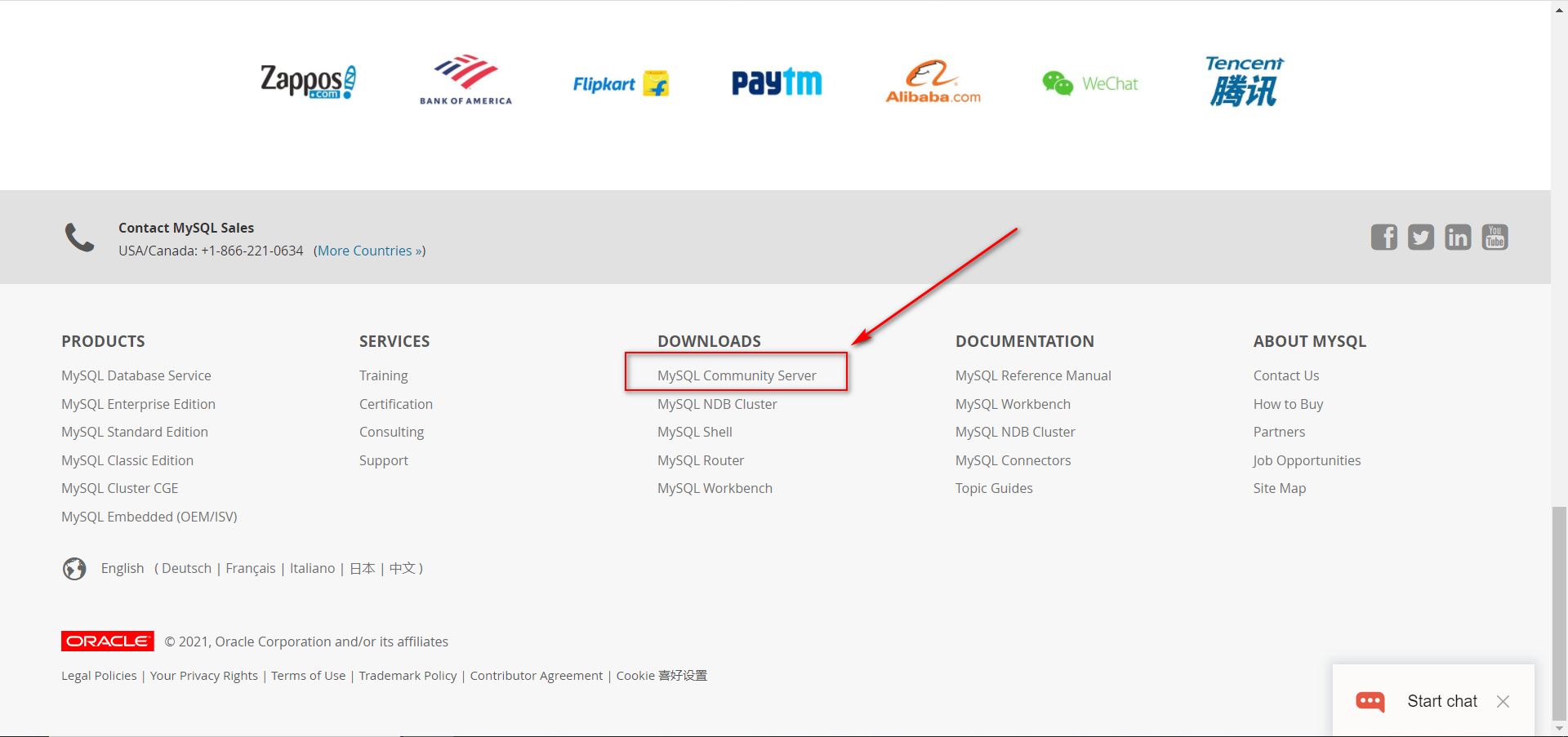The height and width of the screenshot is (737, 1568).
Task: Open the Certification link
Action: click(396, 404)
